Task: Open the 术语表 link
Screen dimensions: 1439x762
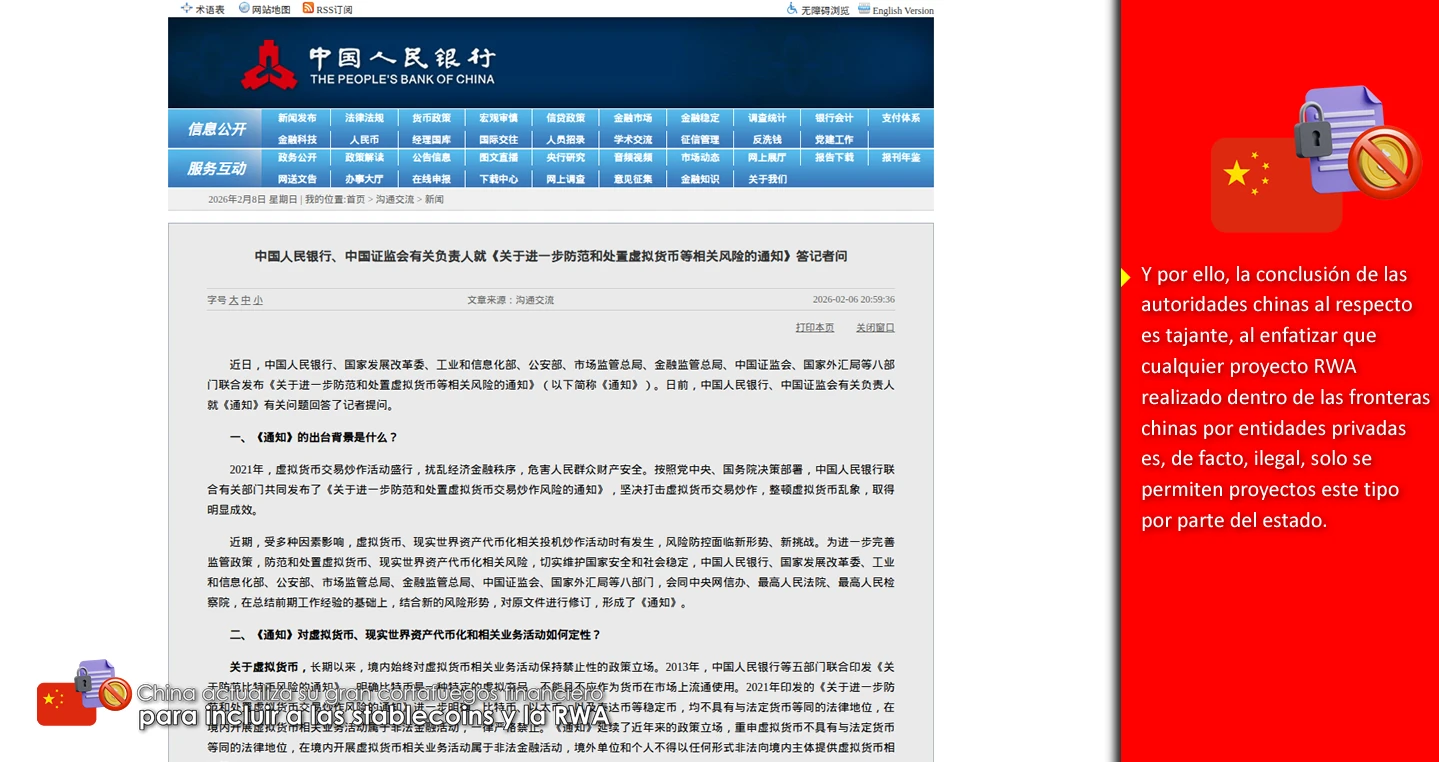Action: pyautogui.click(x=210, y=10)
